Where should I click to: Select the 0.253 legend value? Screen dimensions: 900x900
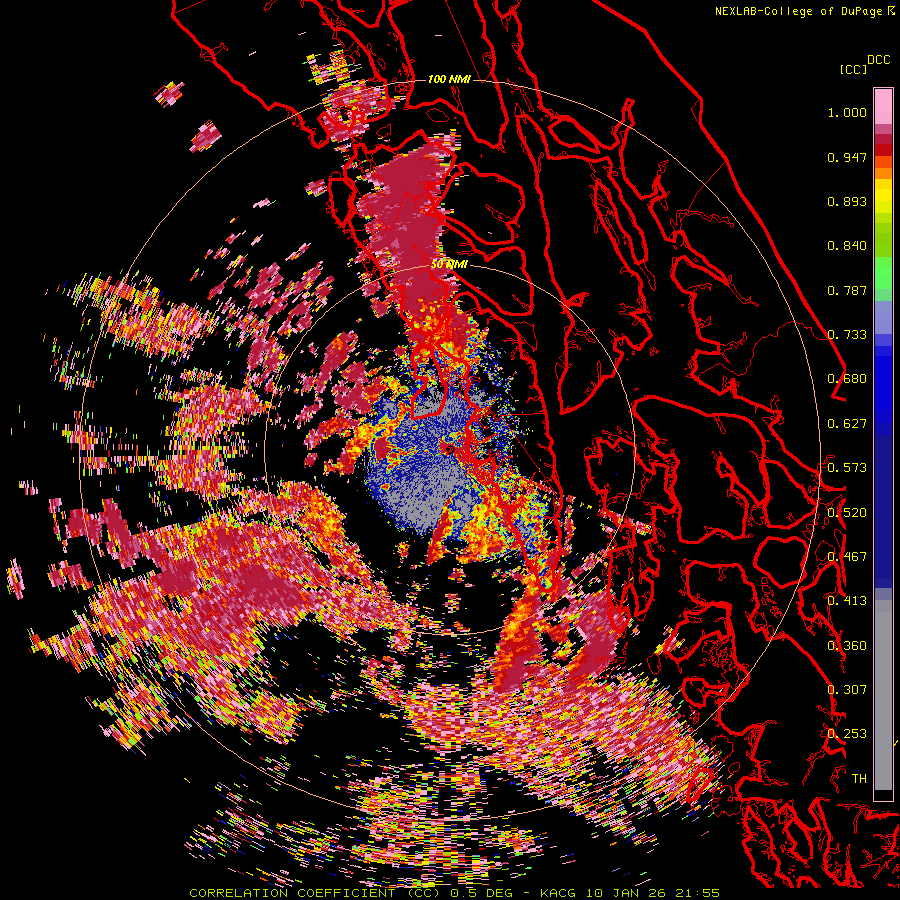point(847,734)
